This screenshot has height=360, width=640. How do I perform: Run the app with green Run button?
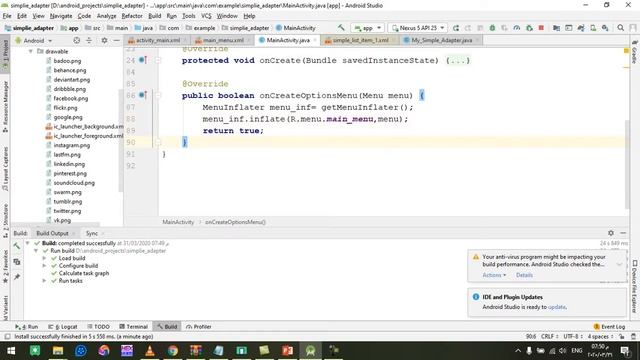coord(456,28)
